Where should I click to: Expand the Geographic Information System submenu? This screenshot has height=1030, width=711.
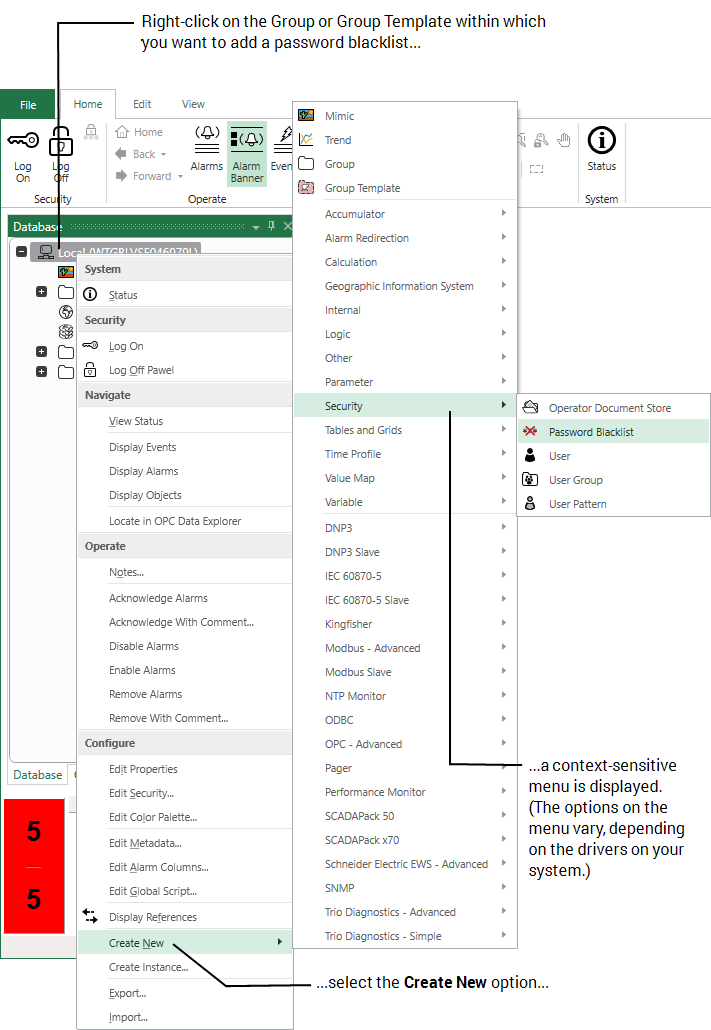click(404, 286)
